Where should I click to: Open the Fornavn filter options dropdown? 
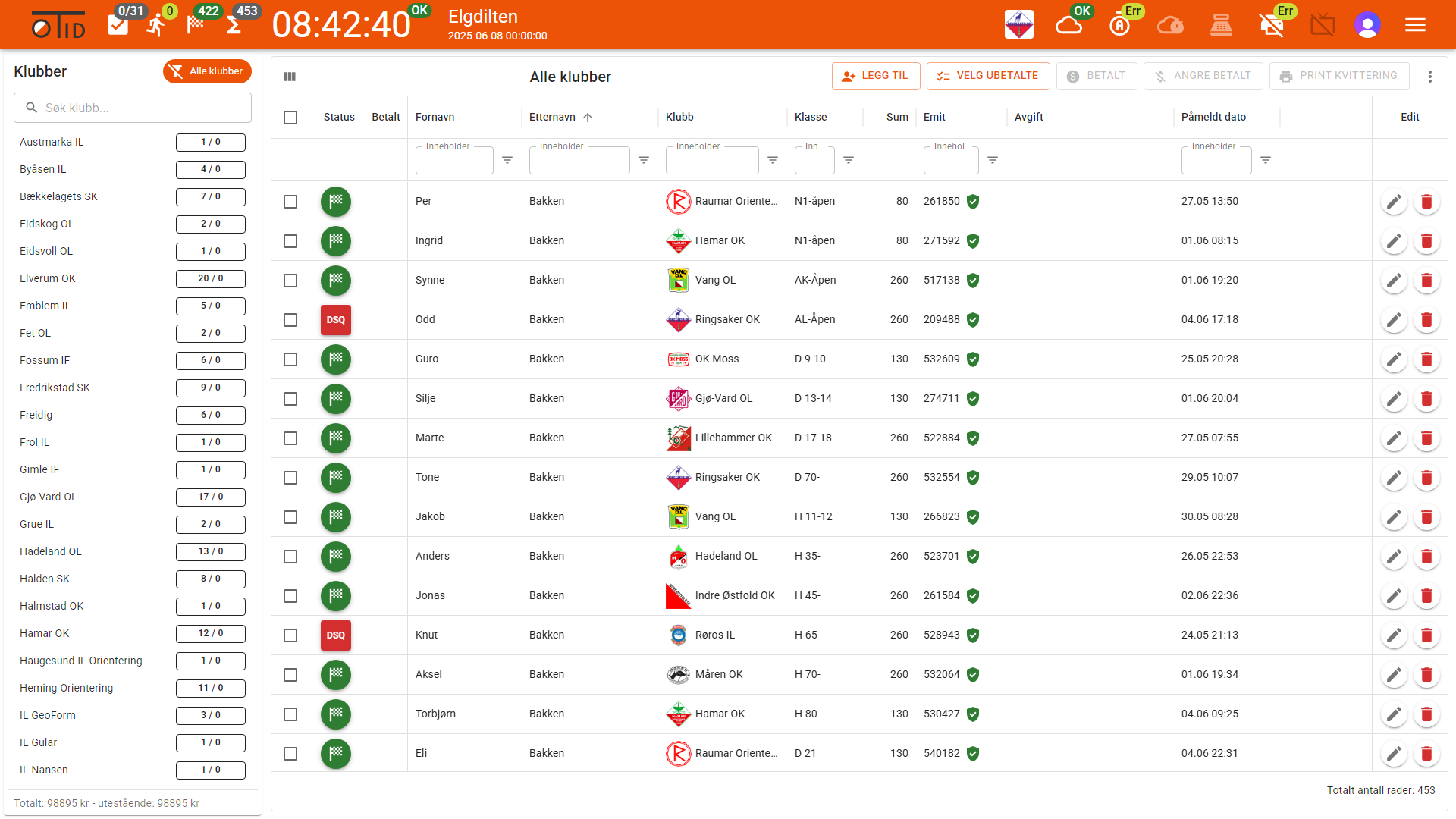(x=507, y=160)
